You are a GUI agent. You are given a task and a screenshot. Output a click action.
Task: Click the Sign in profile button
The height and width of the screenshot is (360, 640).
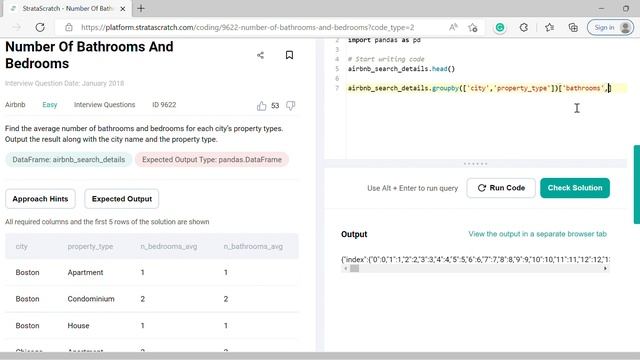point(610,27)
